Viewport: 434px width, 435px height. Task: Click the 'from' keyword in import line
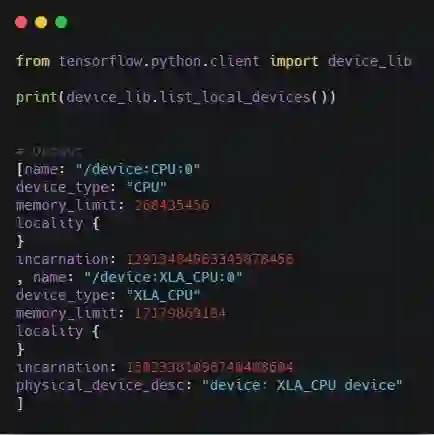(x=33, y=61)
